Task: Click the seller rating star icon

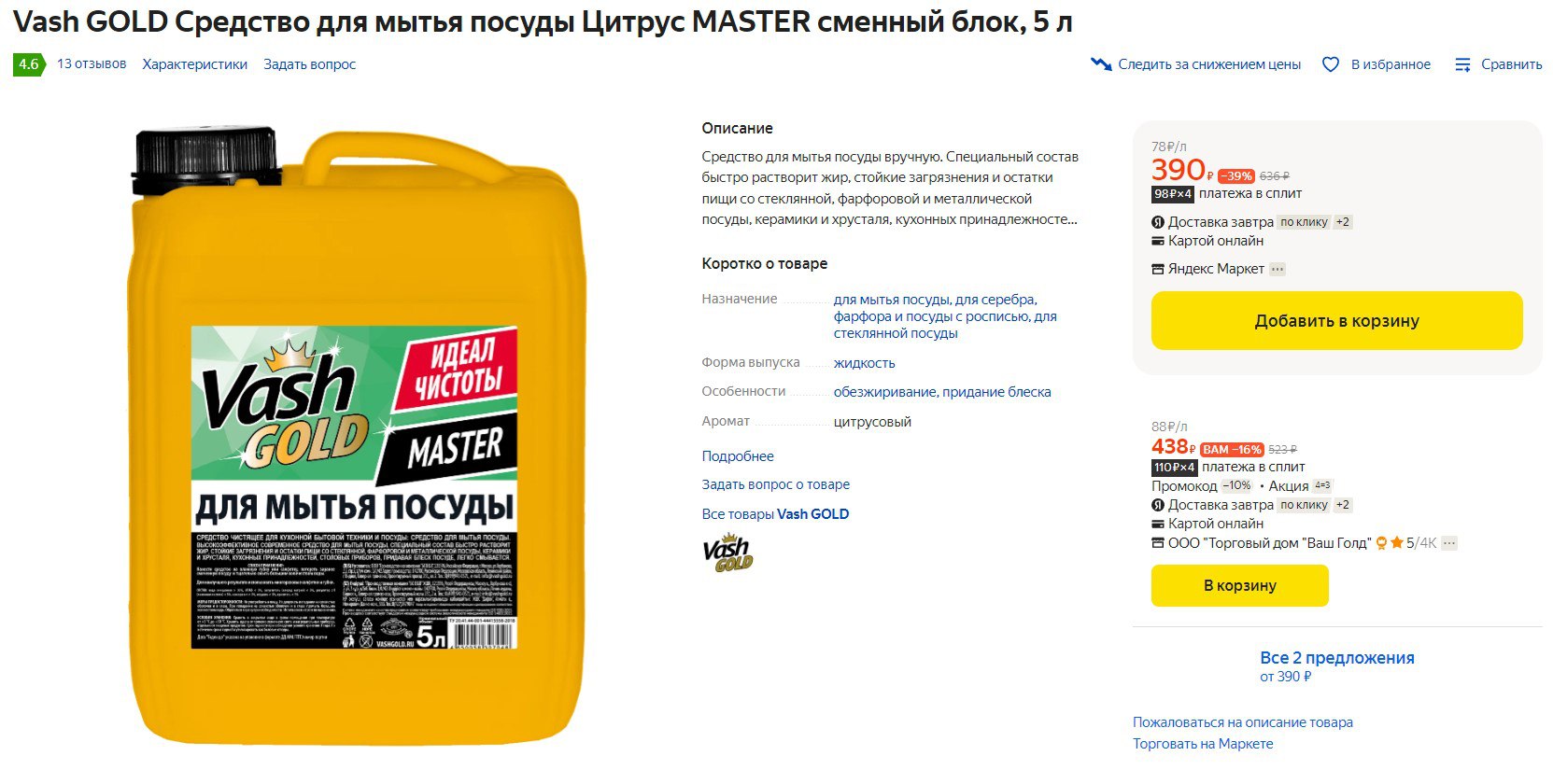Action: 1397,542
